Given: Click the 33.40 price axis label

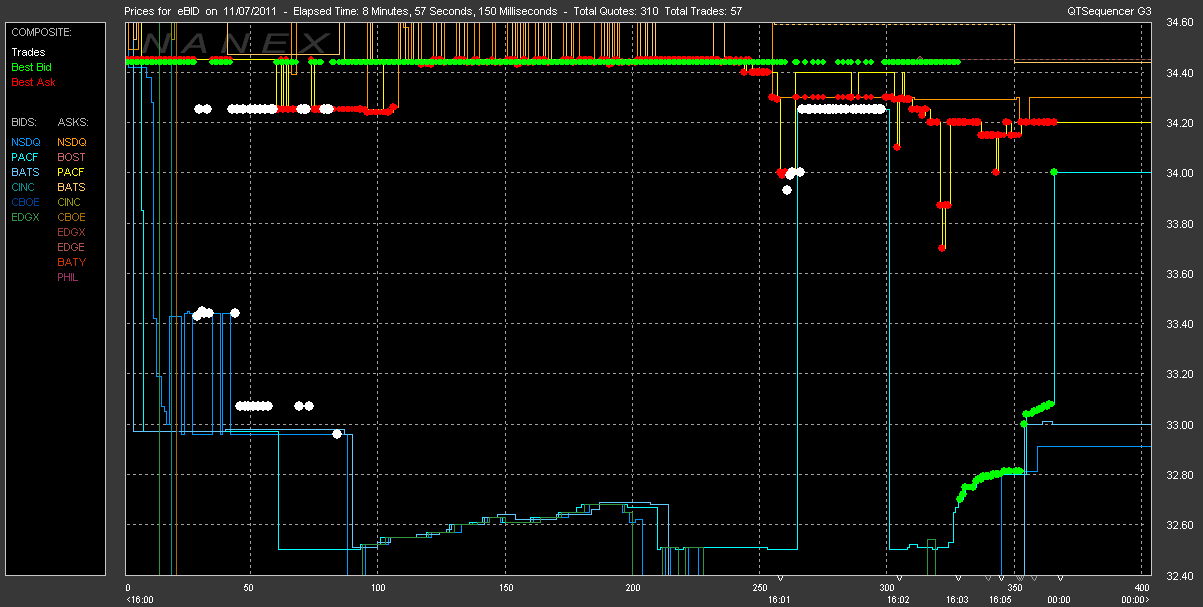Looking at the screenshot, I should pos(1180,324).
